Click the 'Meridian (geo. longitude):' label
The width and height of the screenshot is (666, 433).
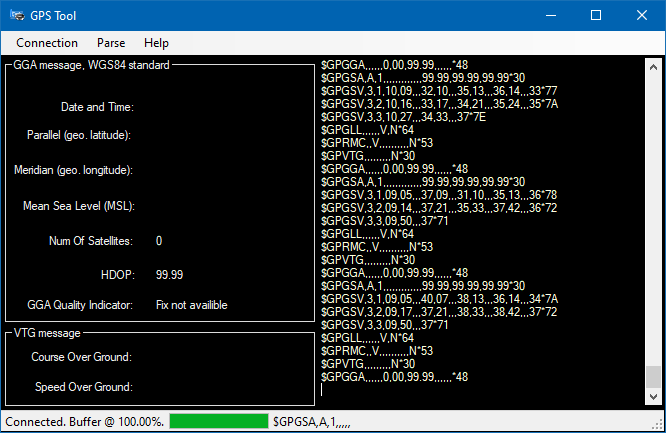73,170
